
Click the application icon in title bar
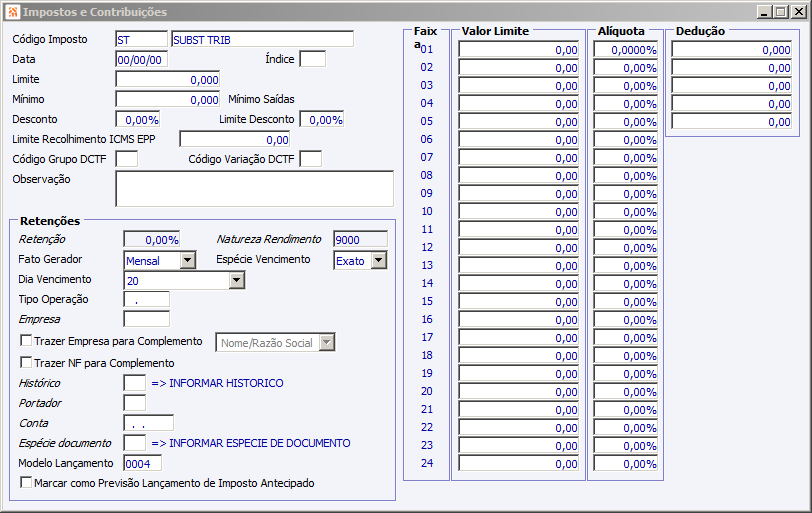tap(12, 11)
